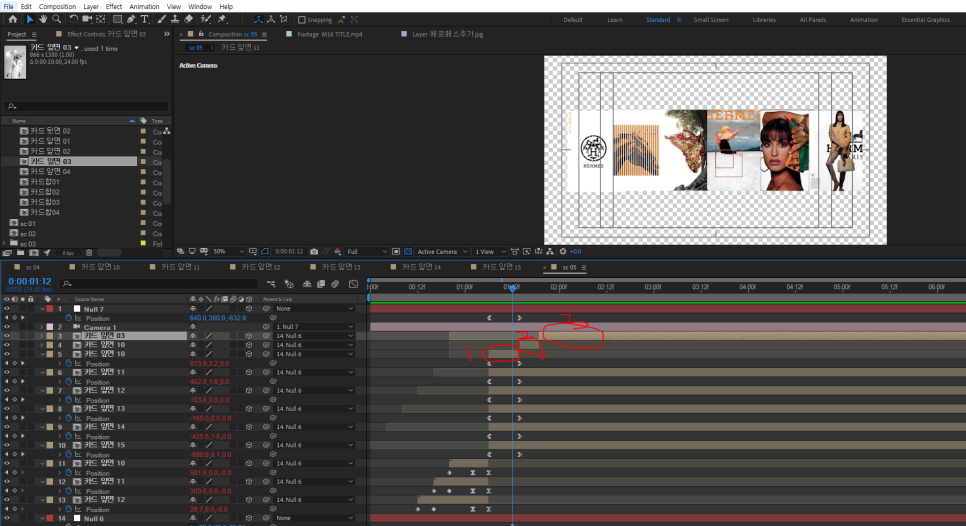Image resolution: width=966 pixels, height=526 pixels.
Task: Toggle eye visibility of layer 6 카드 앞면 11
Action: pyautogui.click(x=7, y=373)
